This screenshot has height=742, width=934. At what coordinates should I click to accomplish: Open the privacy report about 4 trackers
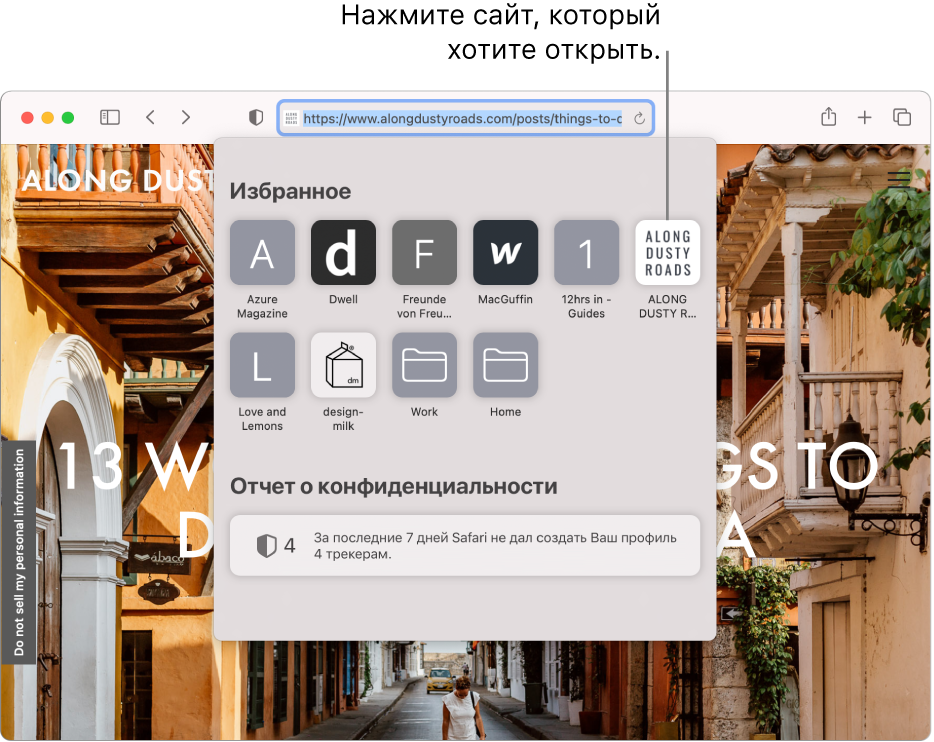(x=464, y=545)
